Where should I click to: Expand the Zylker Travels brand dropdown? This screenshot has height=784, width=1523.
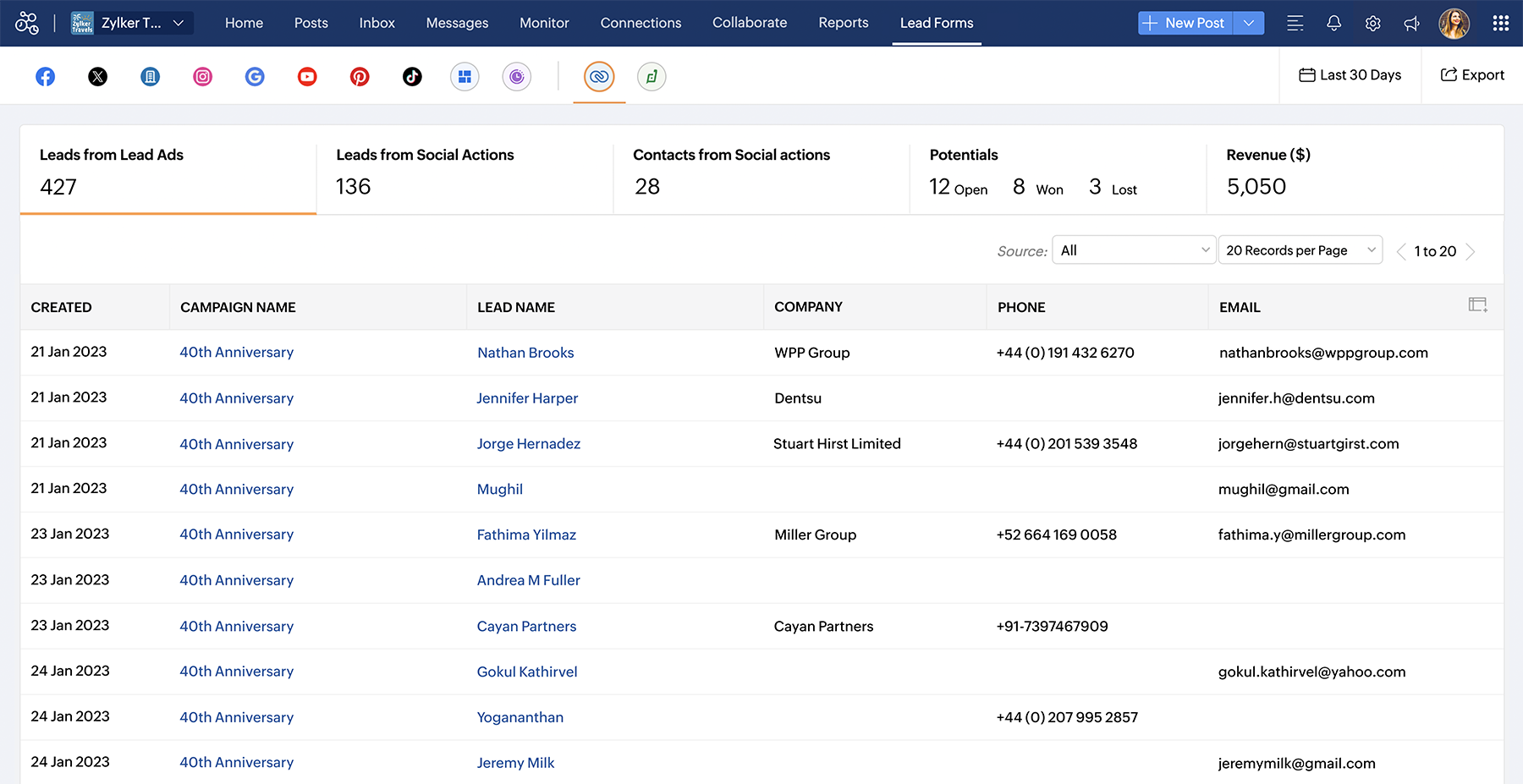(130, 23)
